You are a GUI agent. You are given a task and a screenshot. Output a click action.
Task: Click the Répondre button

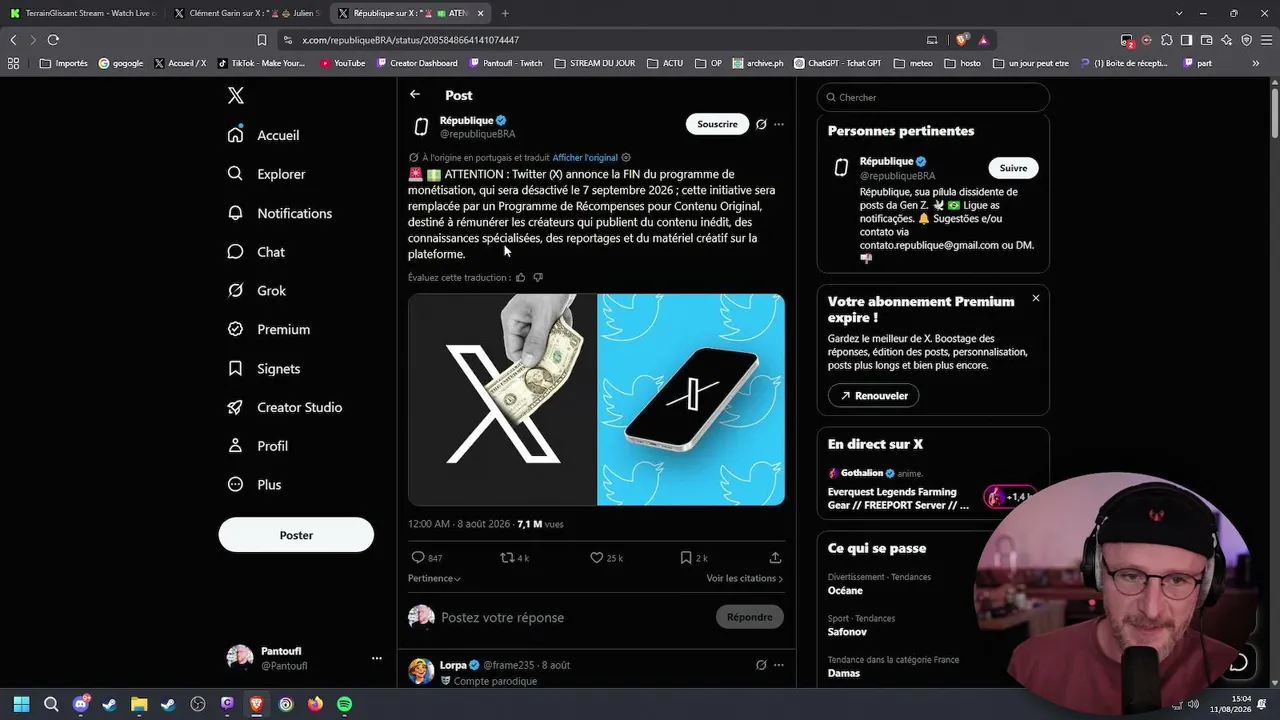(x=749, y=617)
